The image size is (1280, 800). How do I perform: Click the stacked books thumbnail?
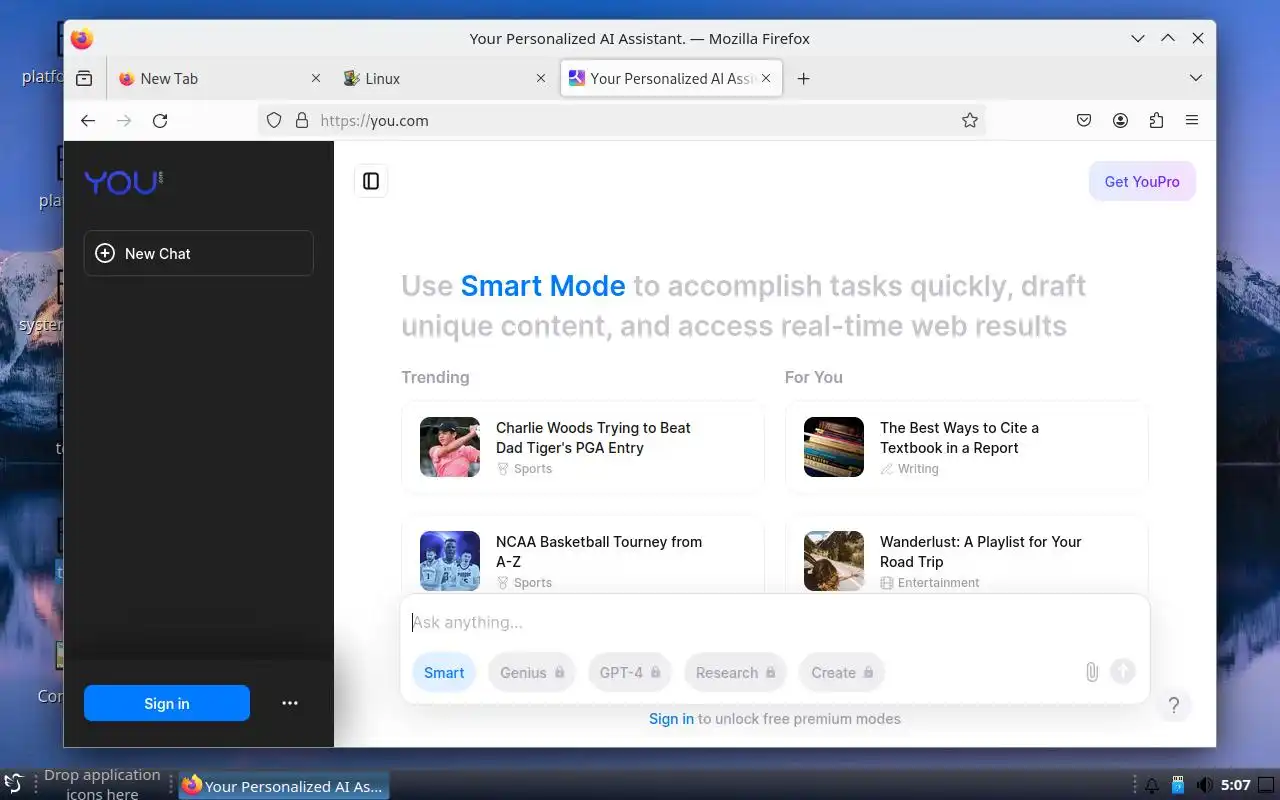coord(834,447)
